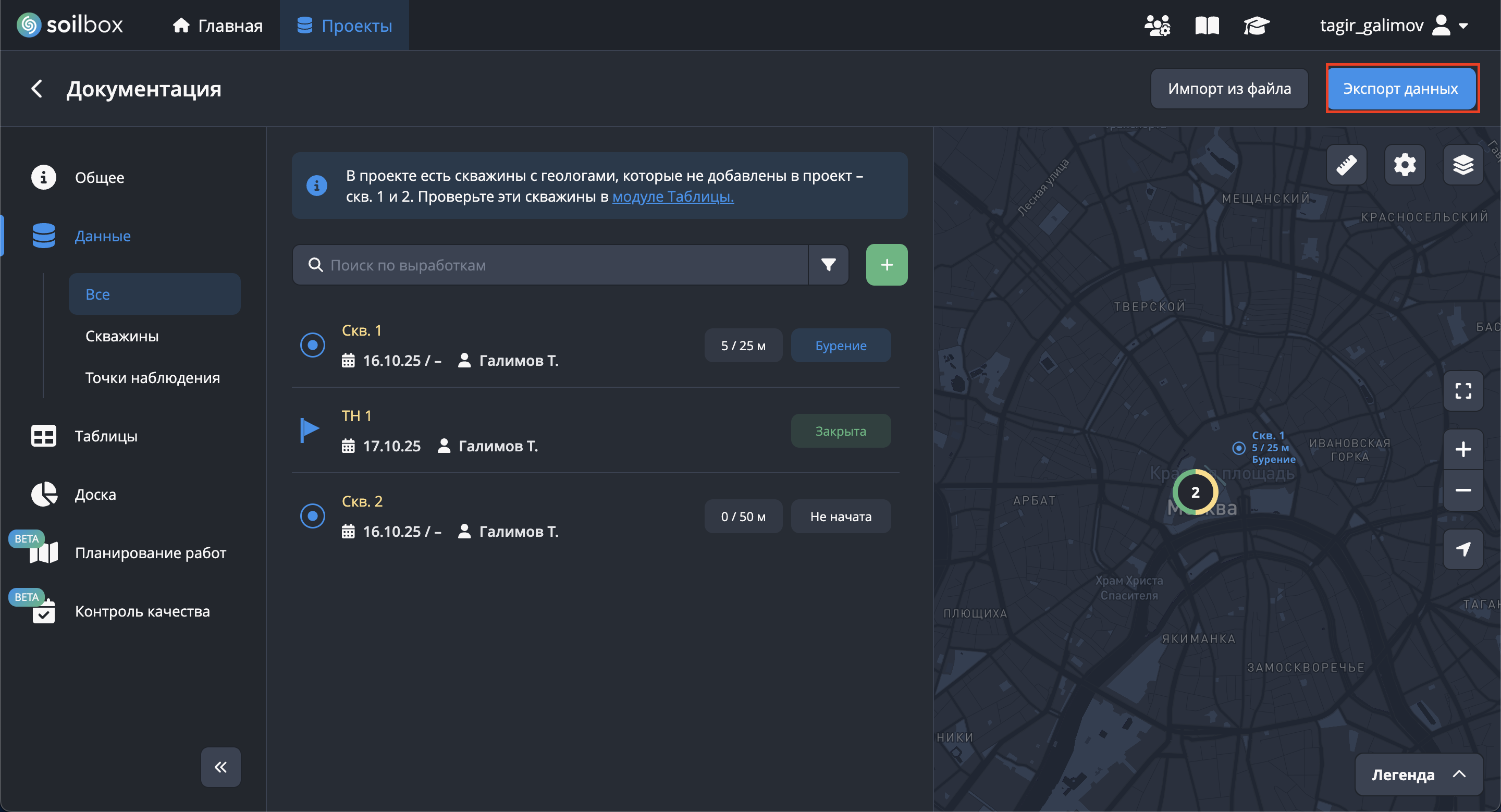1501x812 pixels.
Task: Collapse the left sidebar with double chevron
Action: 220,767
